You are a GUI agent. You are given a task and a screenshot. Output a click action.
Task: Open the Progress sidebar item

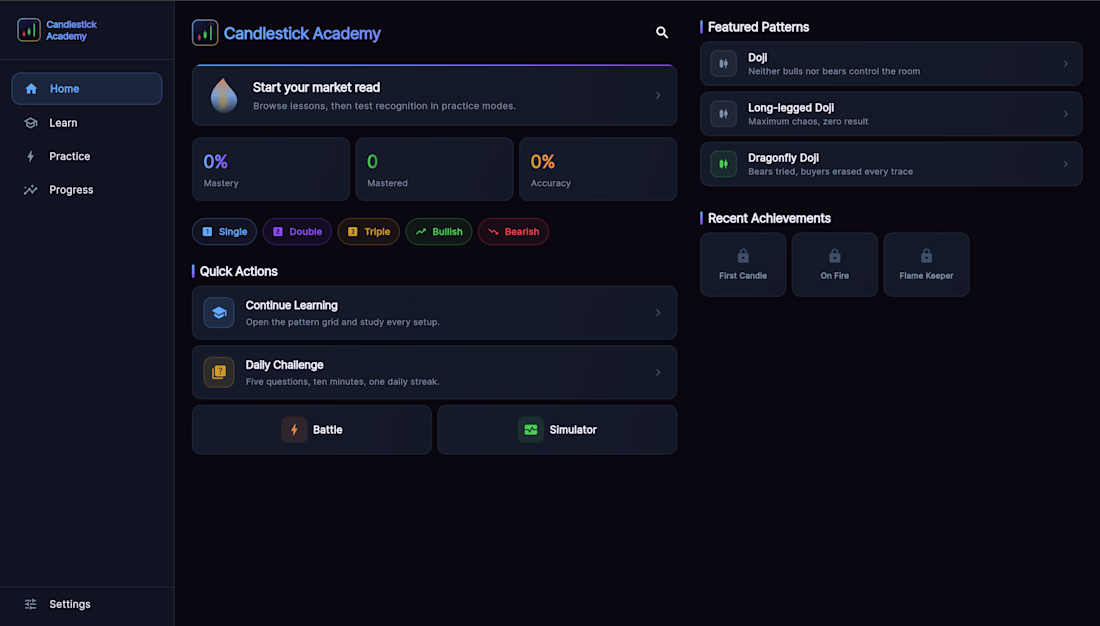click(71, 190)
